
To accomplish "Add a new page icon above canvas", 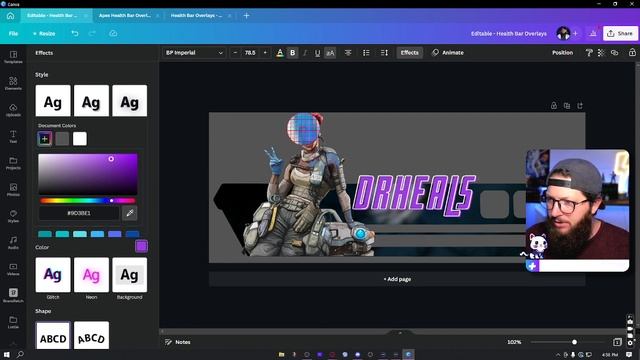I will pyautogui.click(x=580, y=106).
